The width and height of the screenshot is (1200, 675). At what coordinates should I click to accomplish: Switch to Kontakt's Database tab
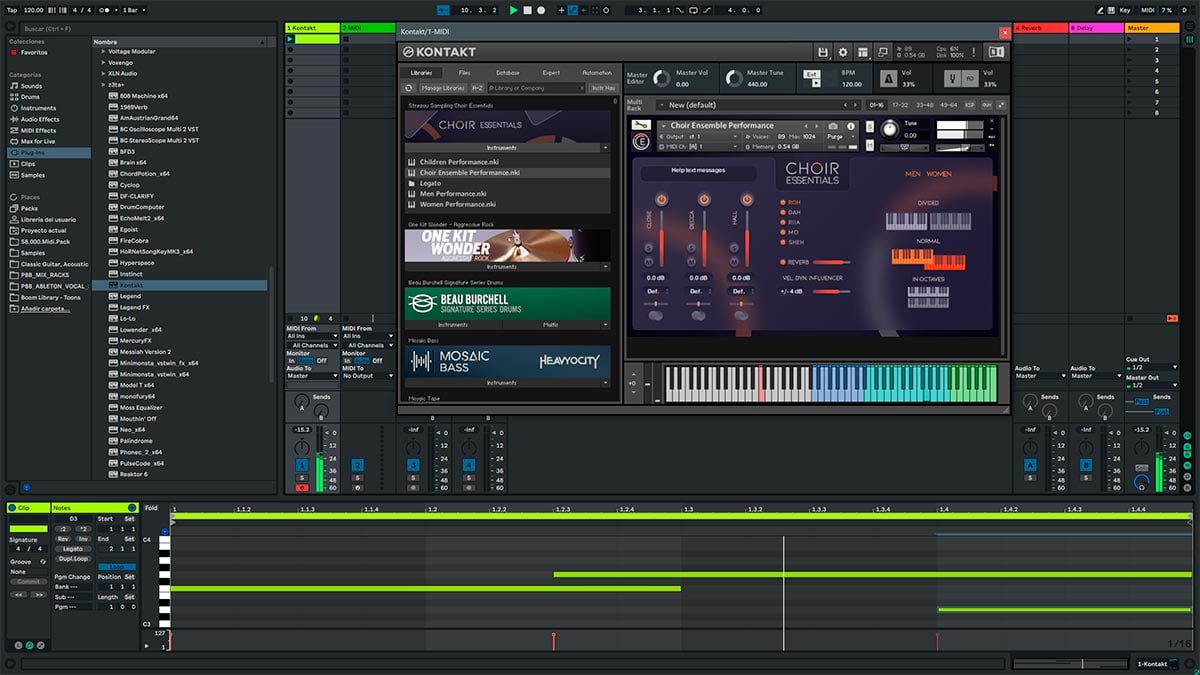(x=508, y=73)
